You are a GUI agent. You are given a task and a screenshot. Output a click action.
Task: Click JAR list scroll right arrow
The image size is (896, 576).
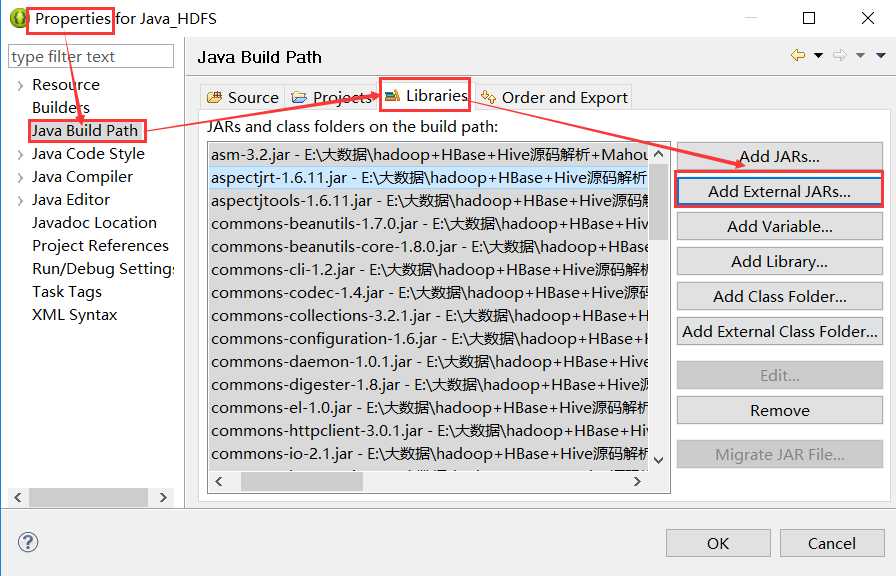(x=638, y=481)
